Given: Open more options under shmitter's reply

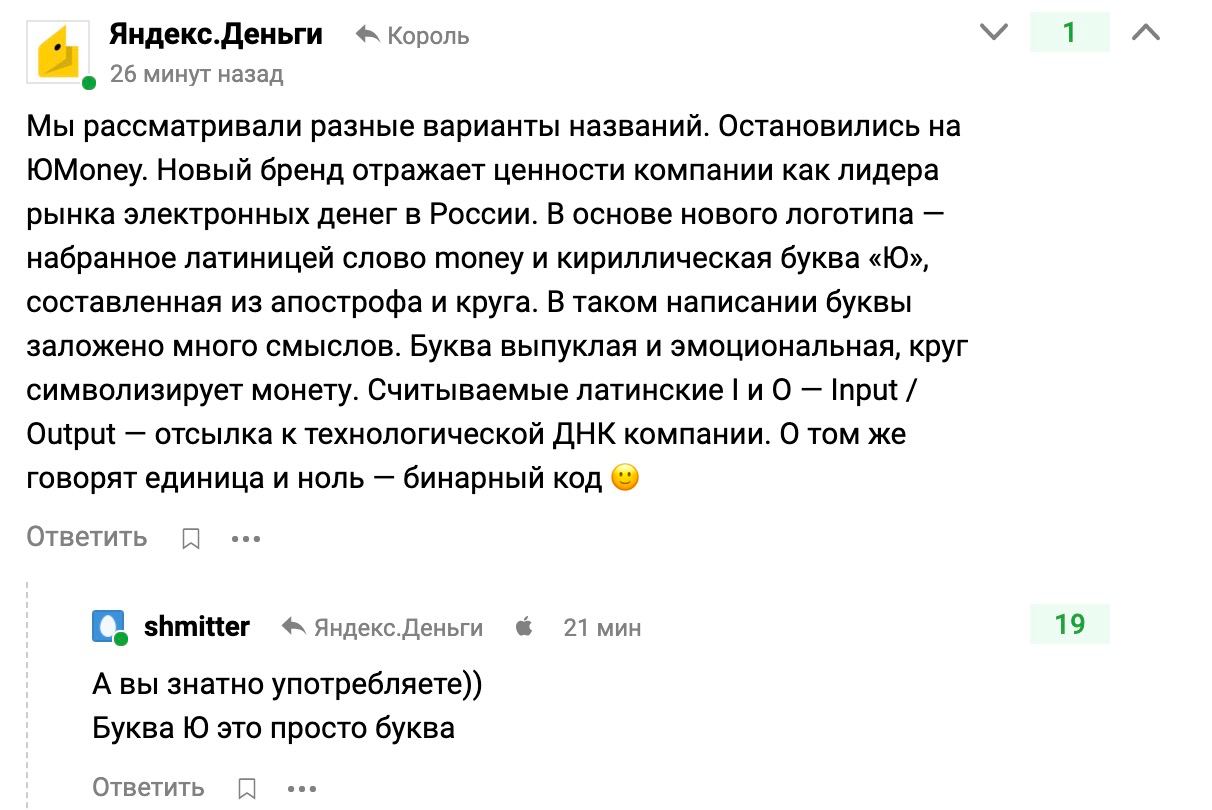Looking at the screenshot, I should (x=302, y=789).
